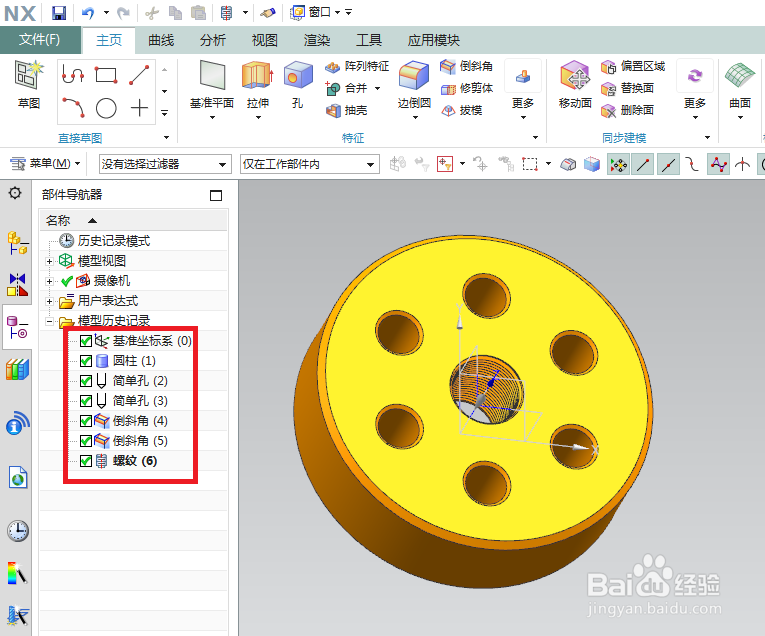The width and height of the screenshot is (765, 636).
Task: Open the history clock sidebar icon
Action: click(x=18, y=531)
